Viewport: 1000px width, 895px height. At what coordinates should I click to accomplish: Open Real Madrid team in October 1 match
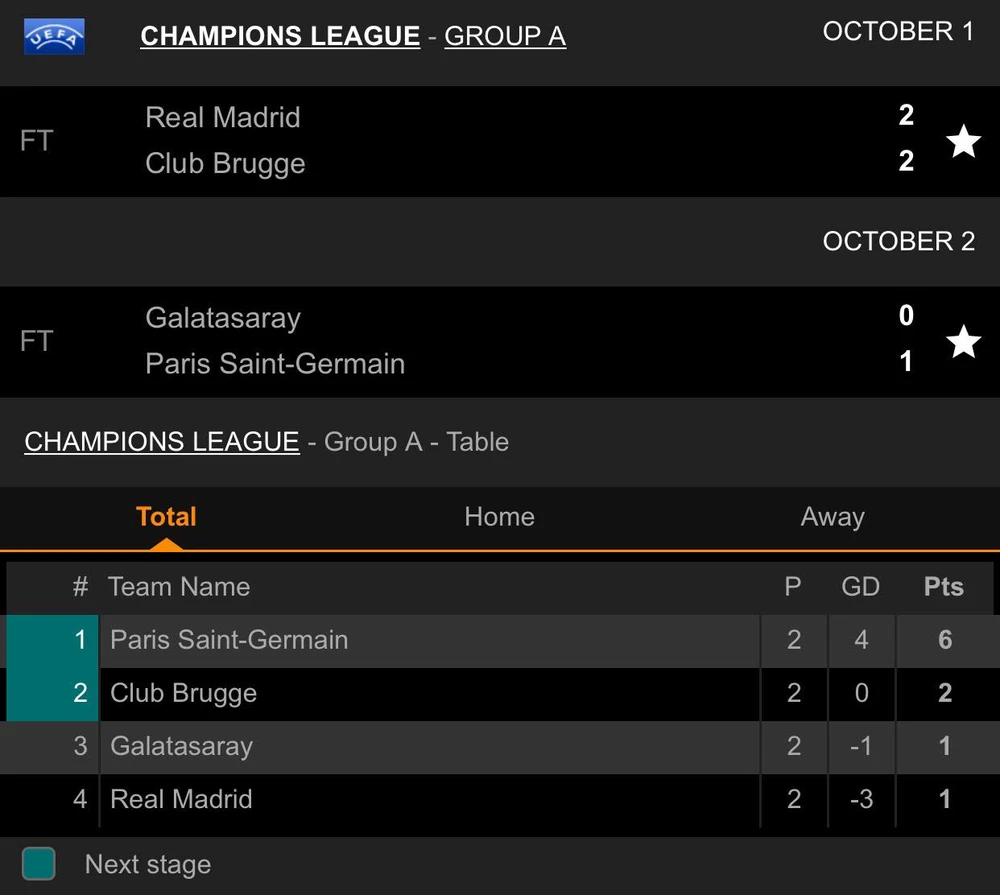[223, 117]
